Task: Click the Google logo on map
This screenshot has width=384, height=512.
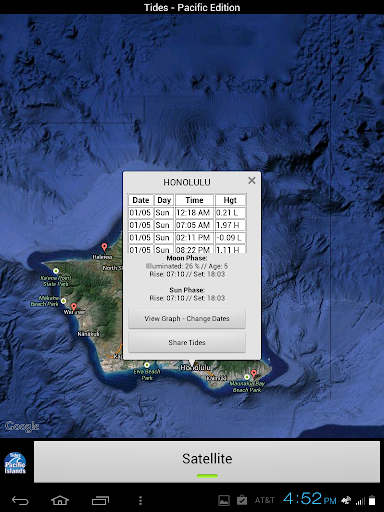Action: pos(22,426)
